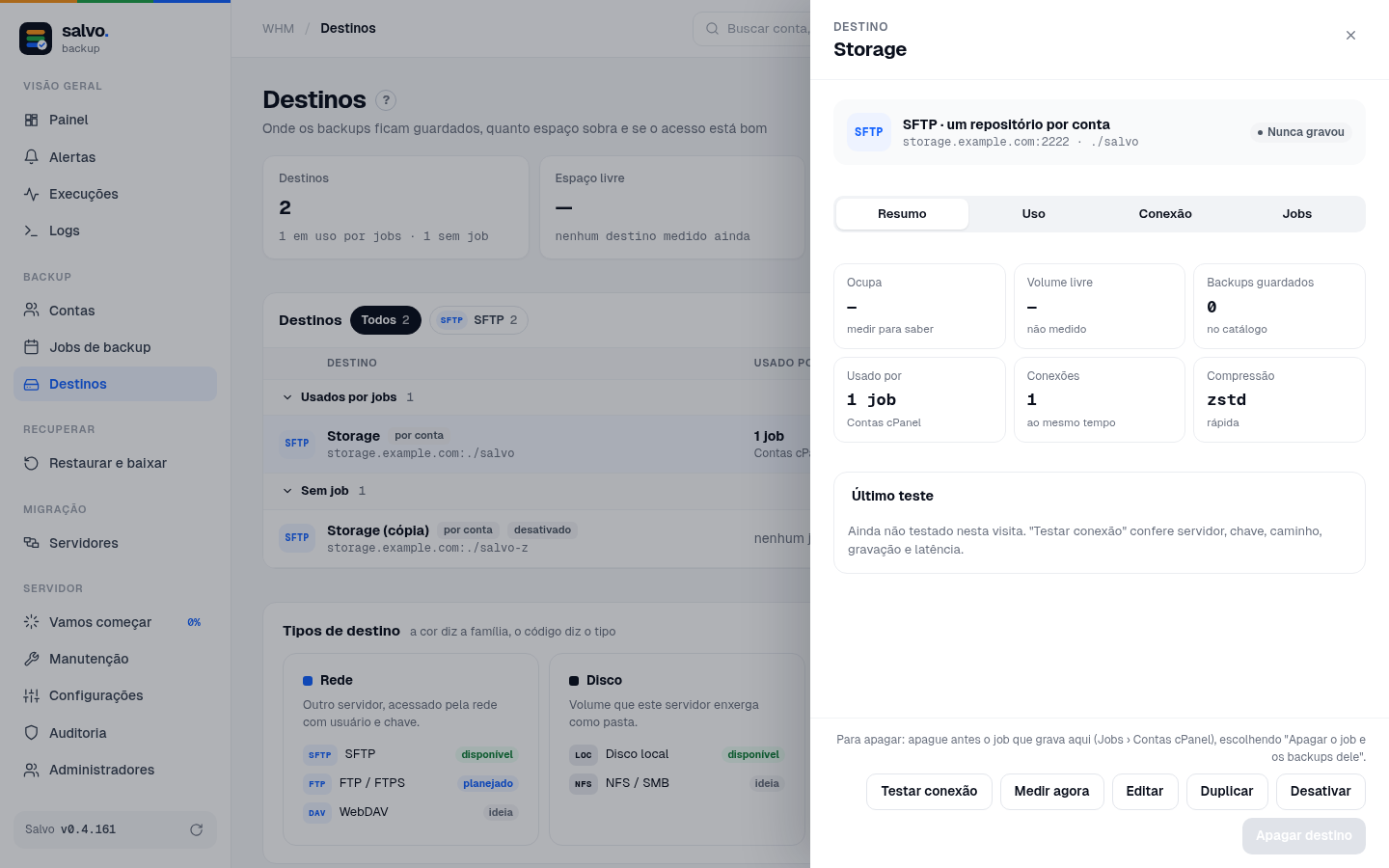Click the 'desativado' tag on Storage (cópia)

(x=542, y=530)
